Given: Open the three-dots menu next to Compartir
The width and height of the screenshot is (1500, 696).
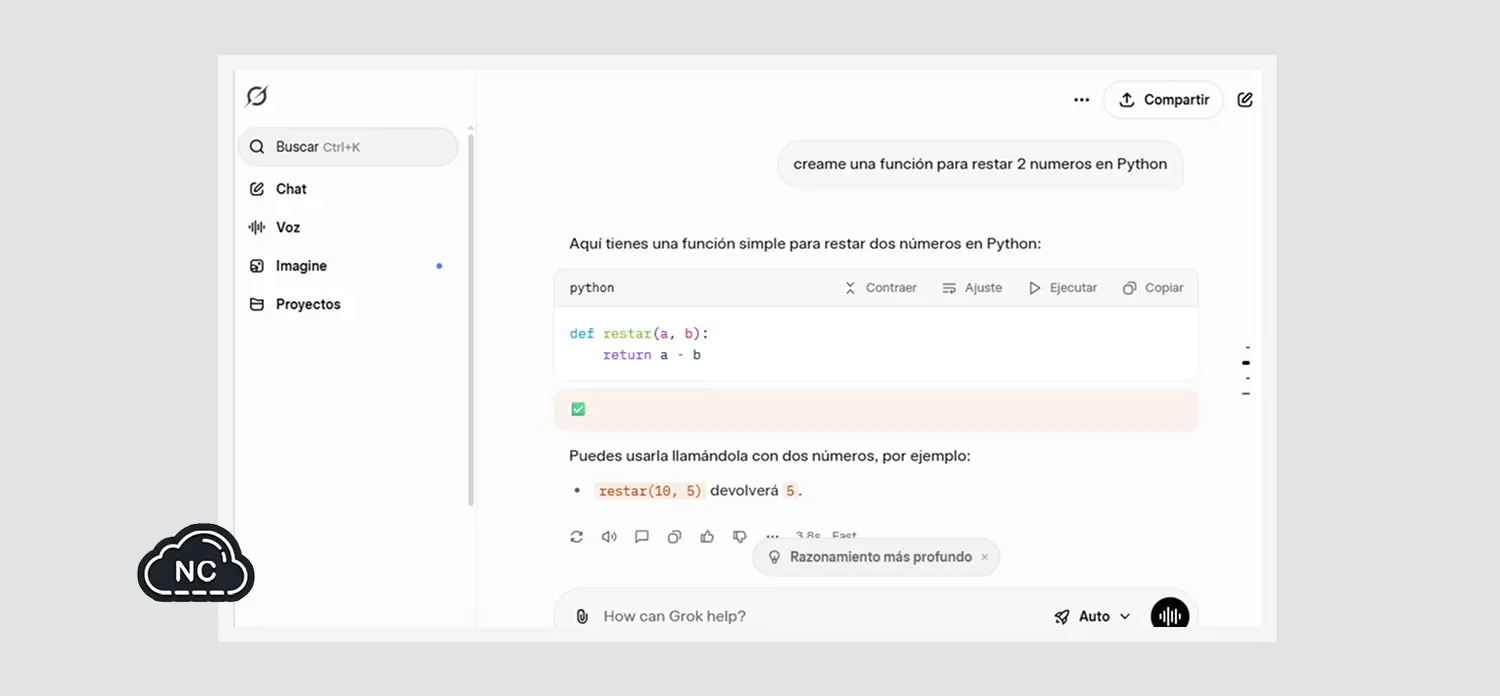Looking at the screenshot, I should pos(1081,100).
